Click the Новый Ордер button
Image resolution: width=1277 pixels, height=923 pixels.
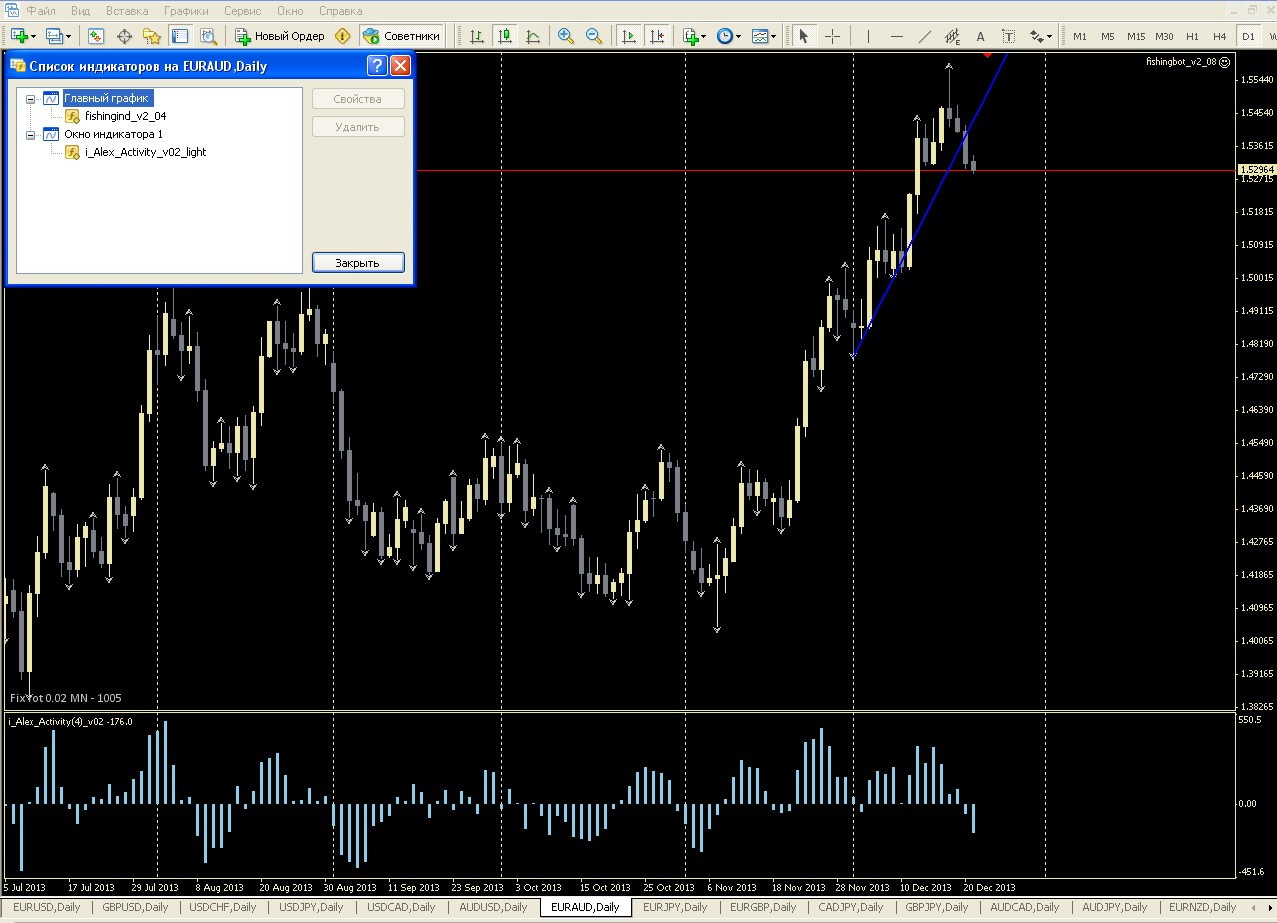point(280,36)
